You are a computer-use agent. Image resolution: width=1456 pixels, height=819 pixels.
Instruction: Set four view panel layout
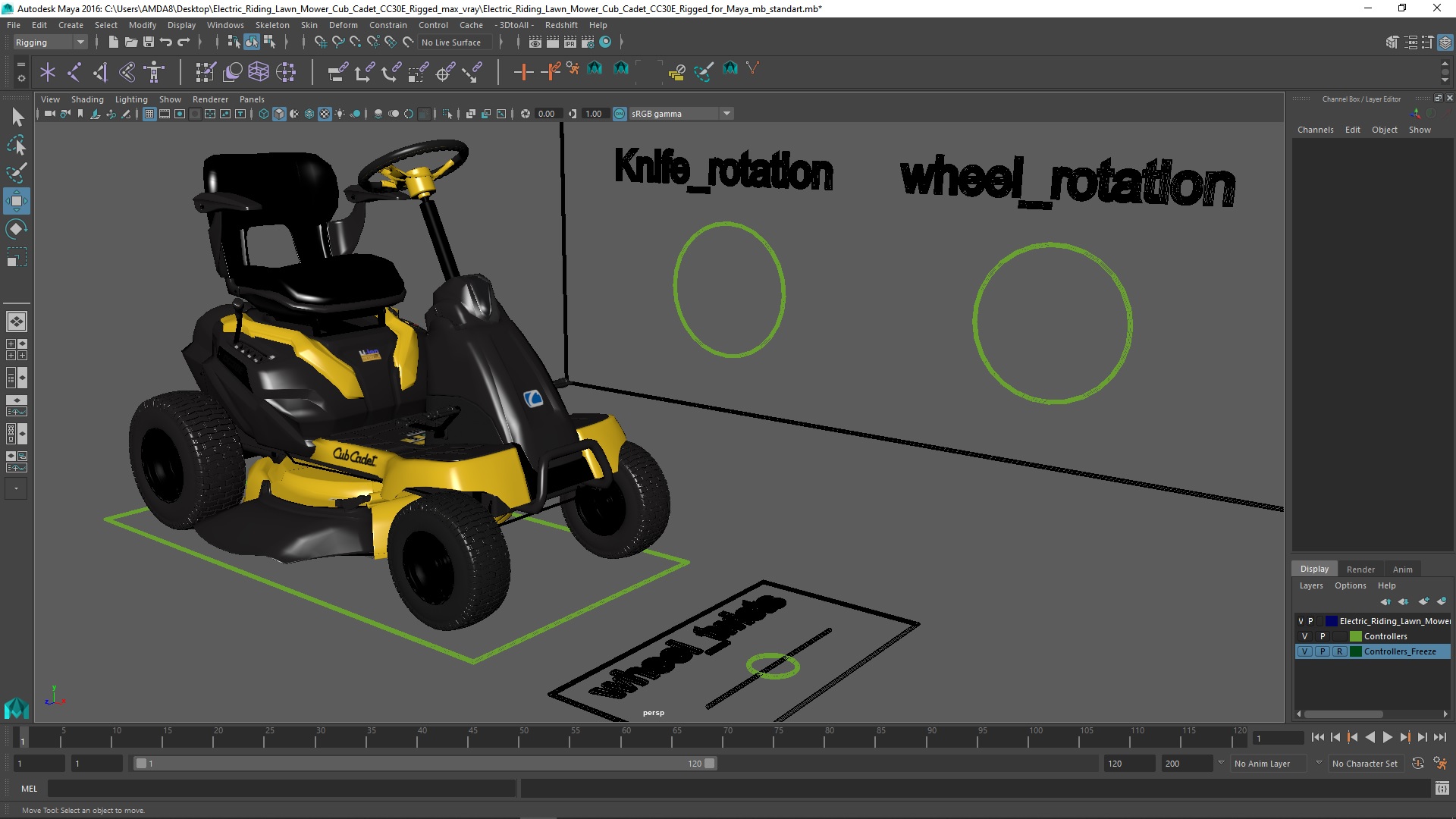(17, 350)
